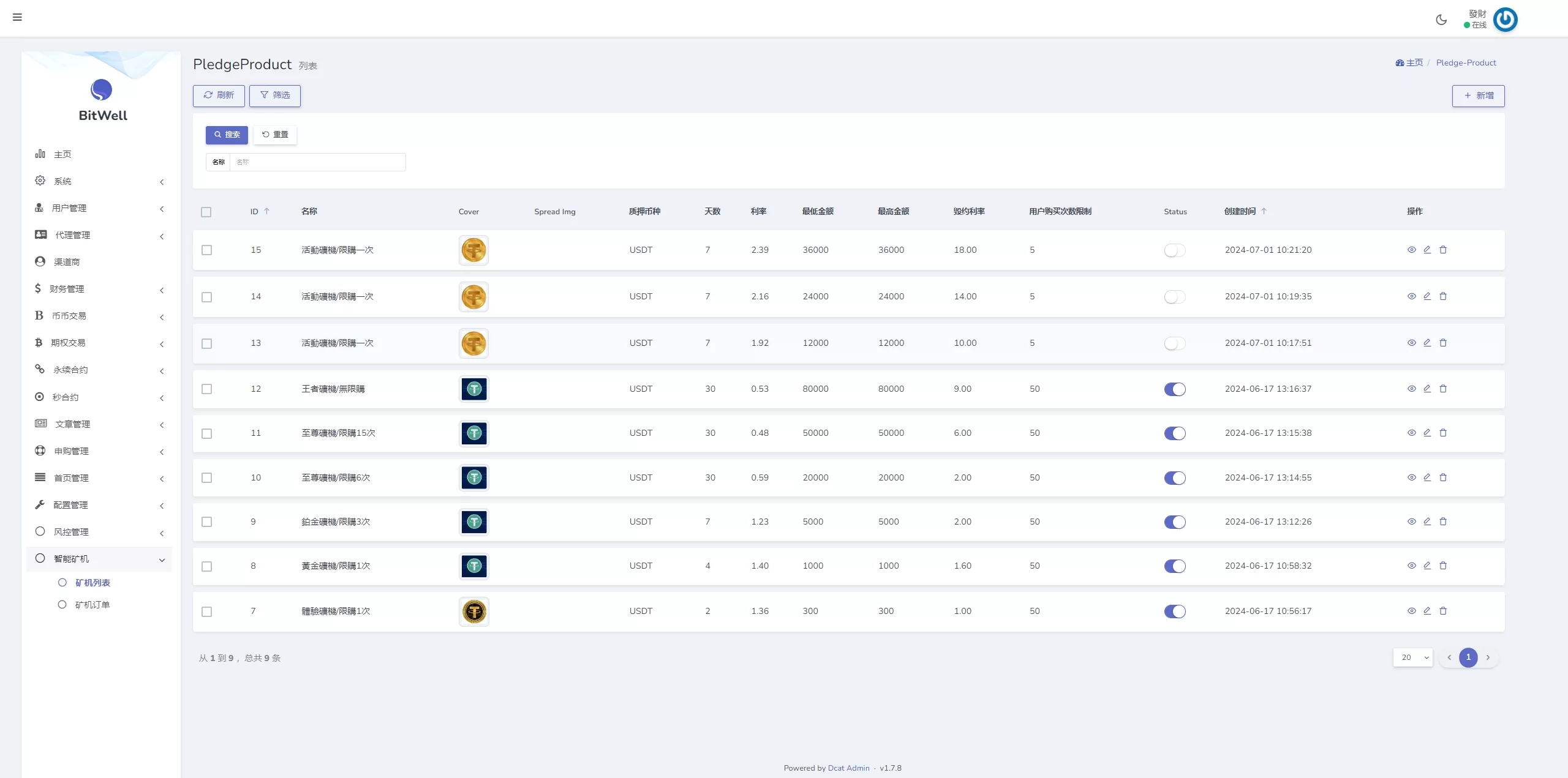Image resolution: width=1568 pixels, height=778 pixels.
Task: Sort by ID column arrow icon
Action: (x=266, y=211)
